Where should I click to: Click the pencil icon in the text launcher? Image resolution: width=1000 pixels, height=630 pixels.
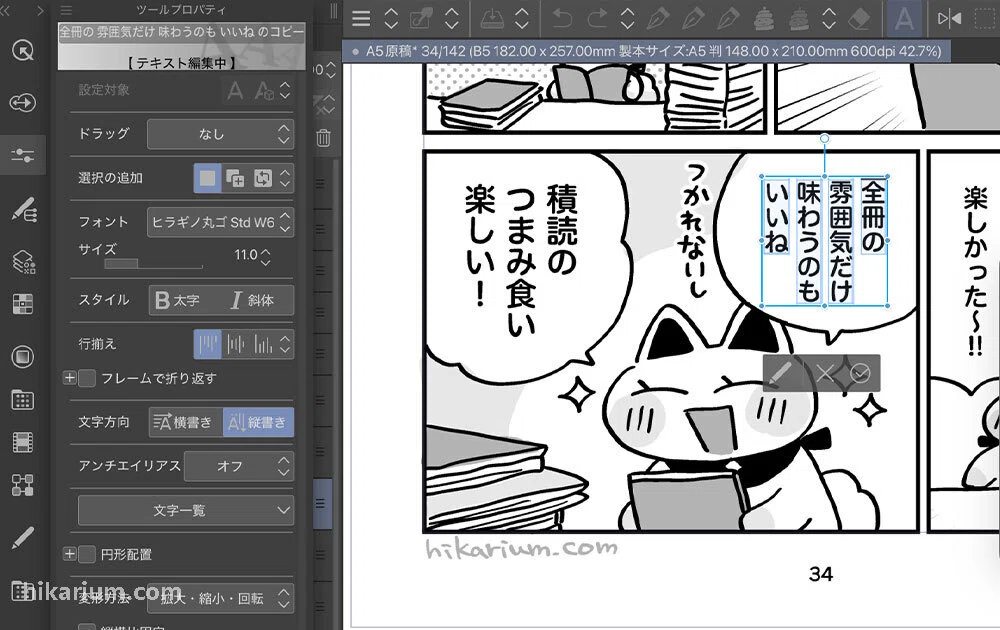[780, 373]
